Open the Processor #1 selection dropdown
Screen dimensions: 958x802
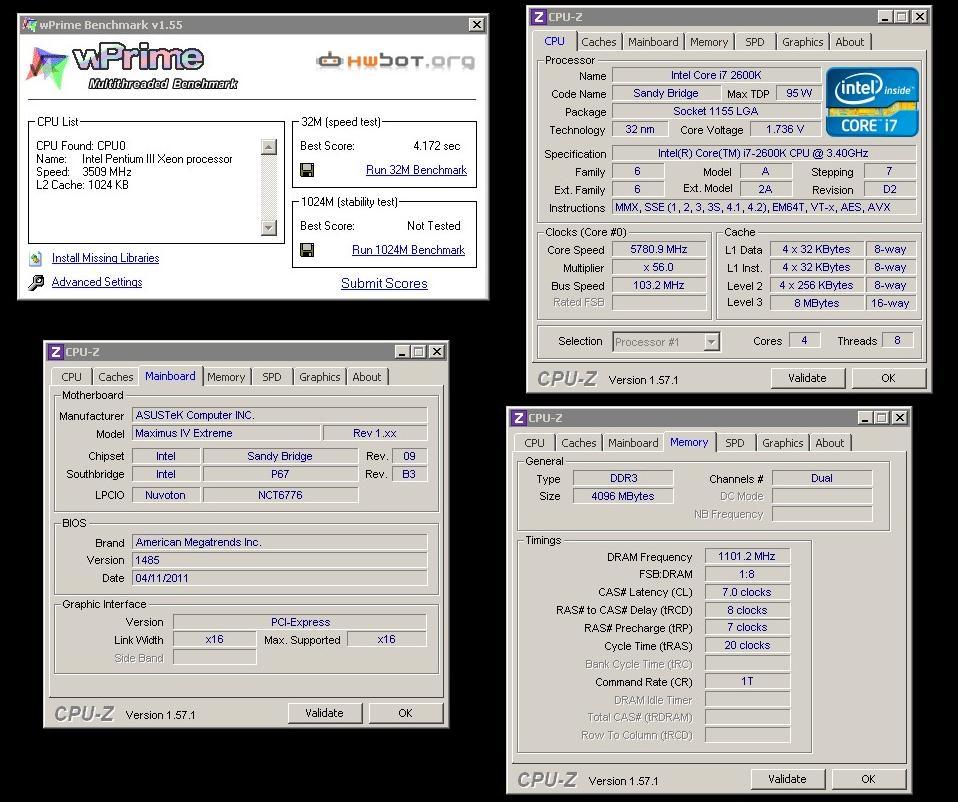pos(711,342)
